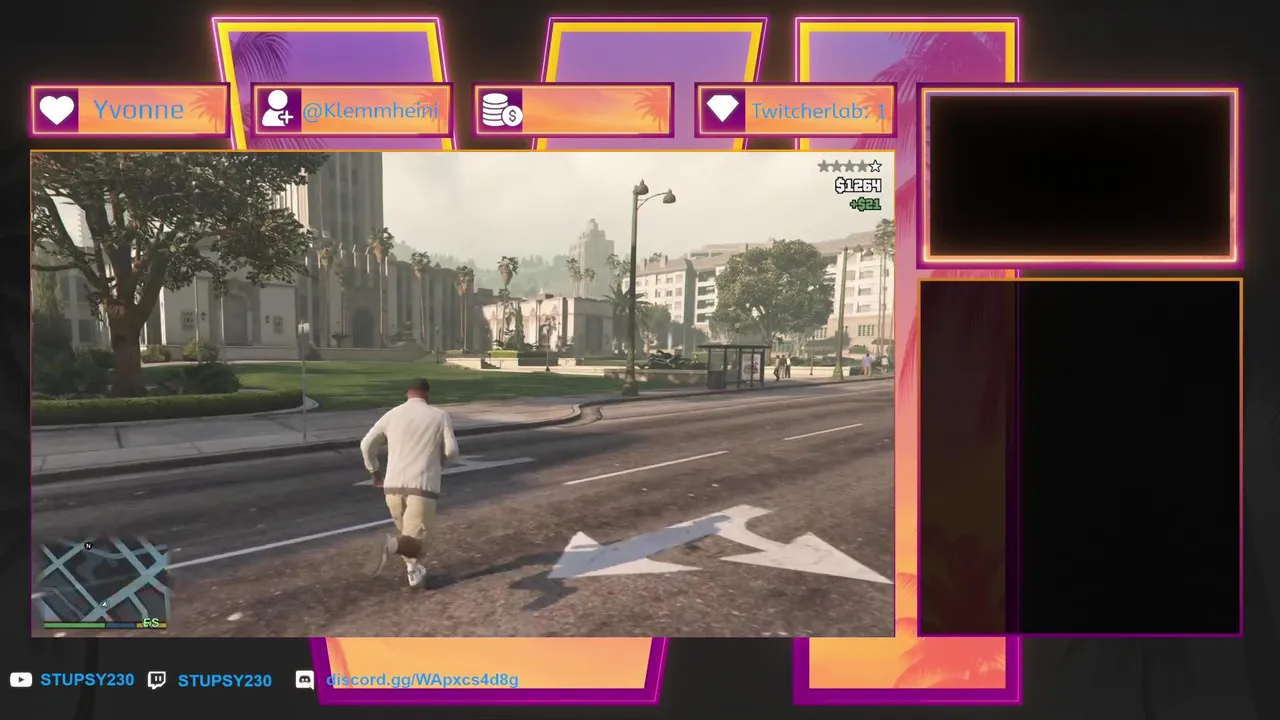
Task: Click the diamond icon beside Twitcherlab
Action: tap(722, 110)
